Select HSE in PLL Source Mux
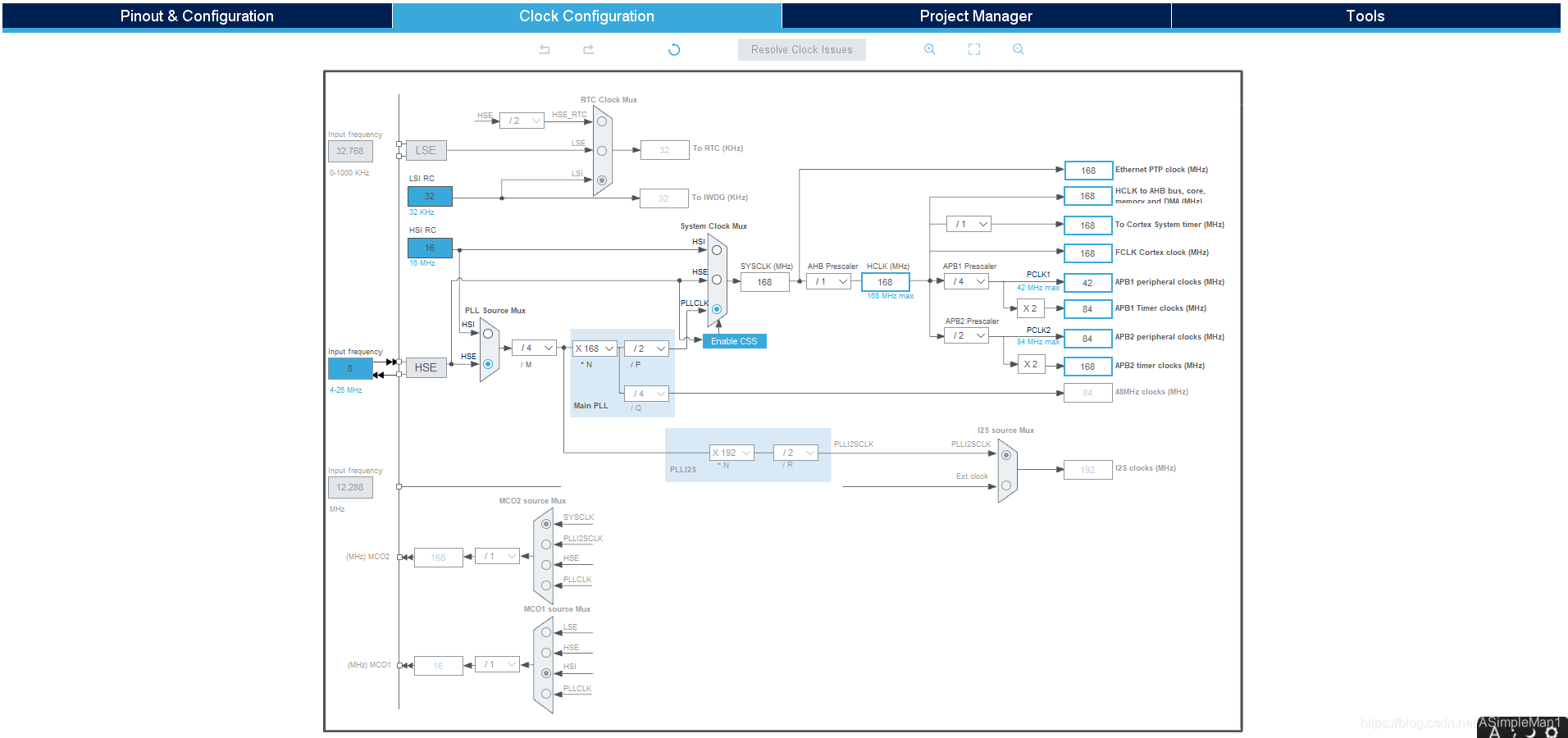The image size is (1568, 738). coord(488,364)
